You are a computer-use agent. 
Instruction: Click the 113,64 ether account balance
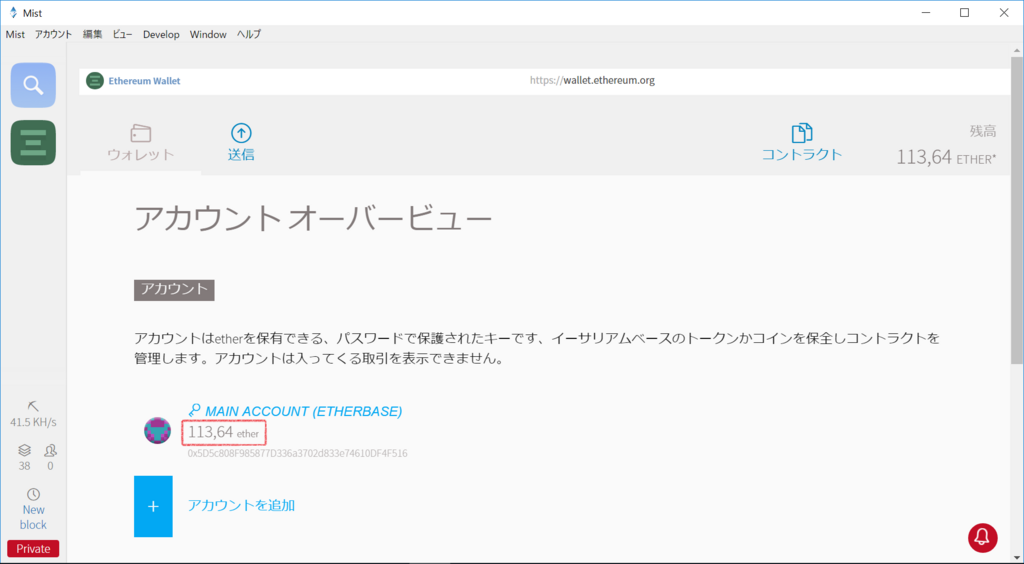point(224,433)
